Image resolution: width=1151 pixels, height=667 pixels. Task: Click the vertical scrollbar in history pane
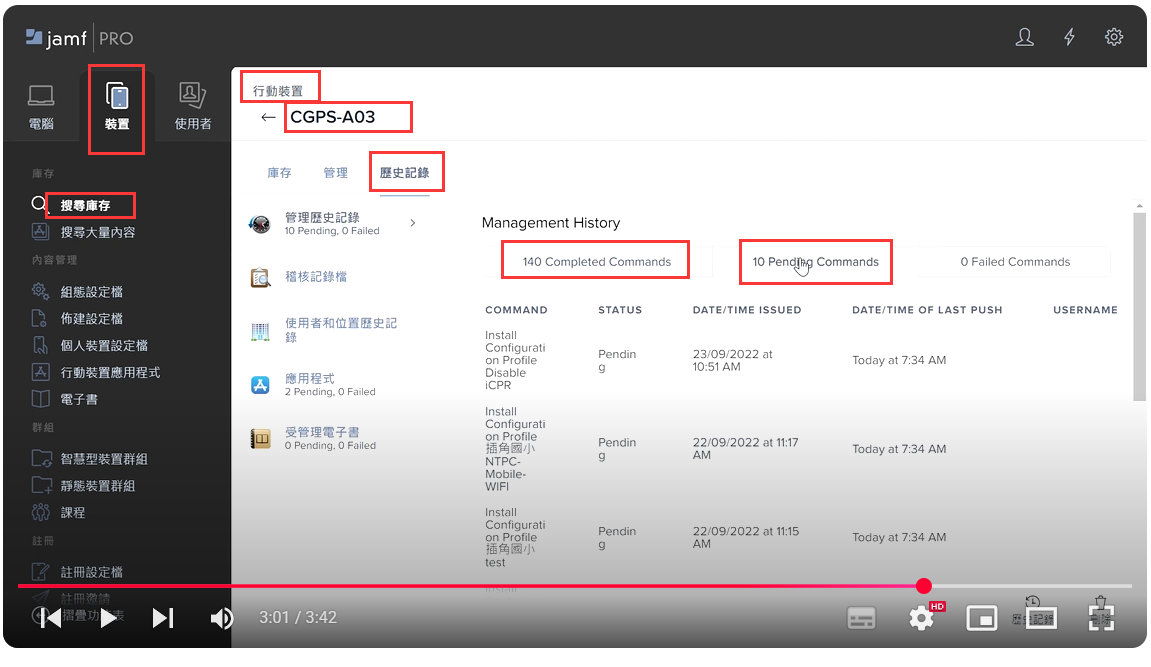pos(1139,307)
